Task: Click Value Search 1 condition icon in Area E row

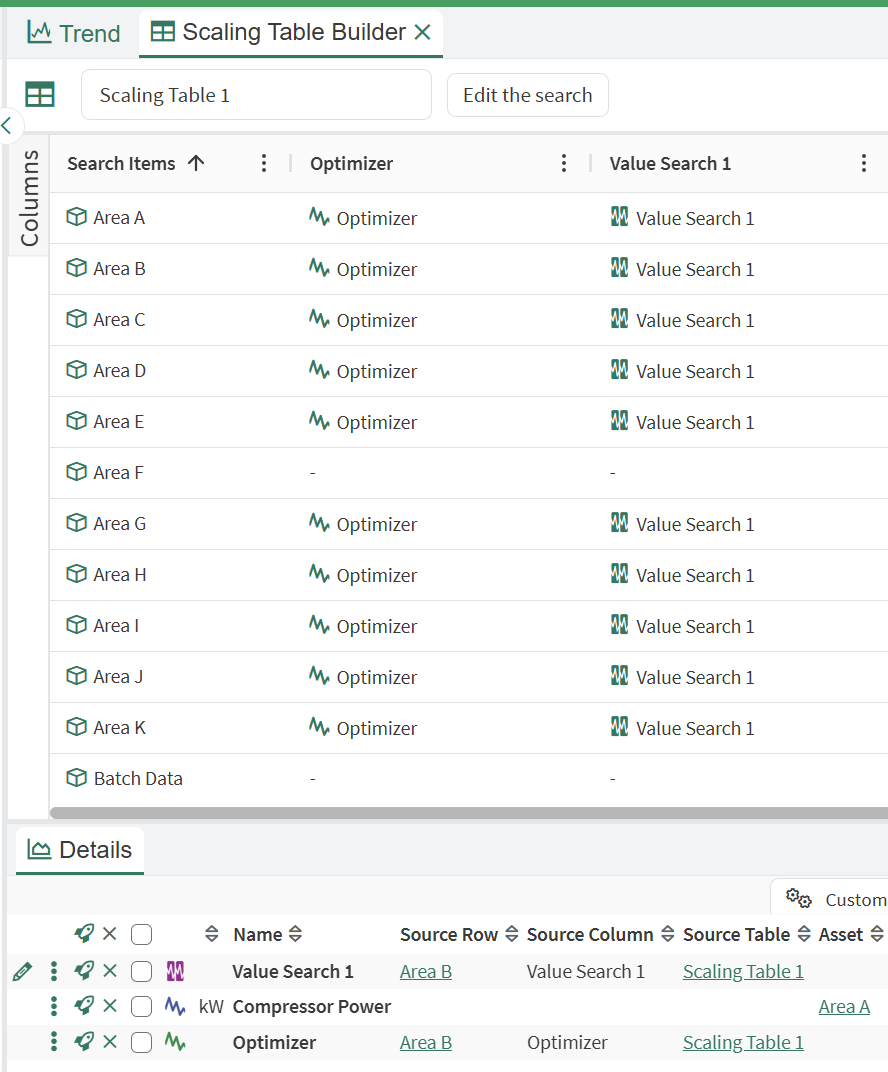Action: [x=619, y=420]
